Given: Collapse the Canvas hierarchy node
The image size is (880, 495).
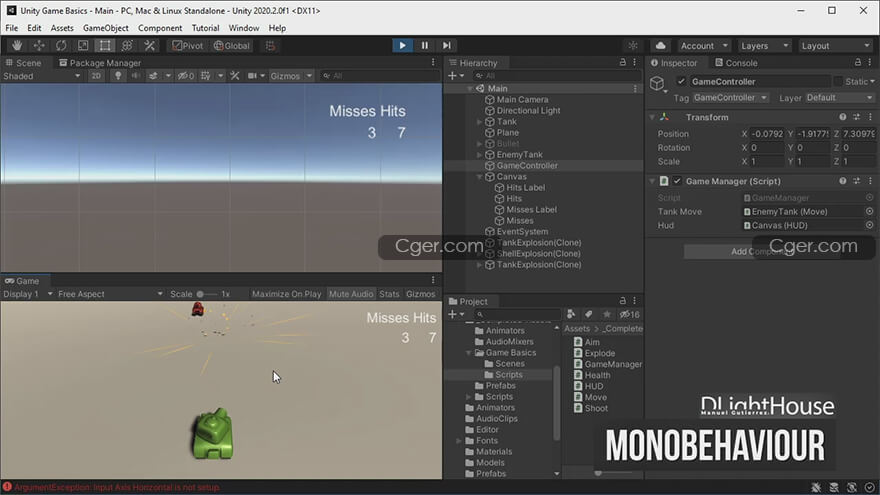Looking at the screenshot, I should point(480,176).
